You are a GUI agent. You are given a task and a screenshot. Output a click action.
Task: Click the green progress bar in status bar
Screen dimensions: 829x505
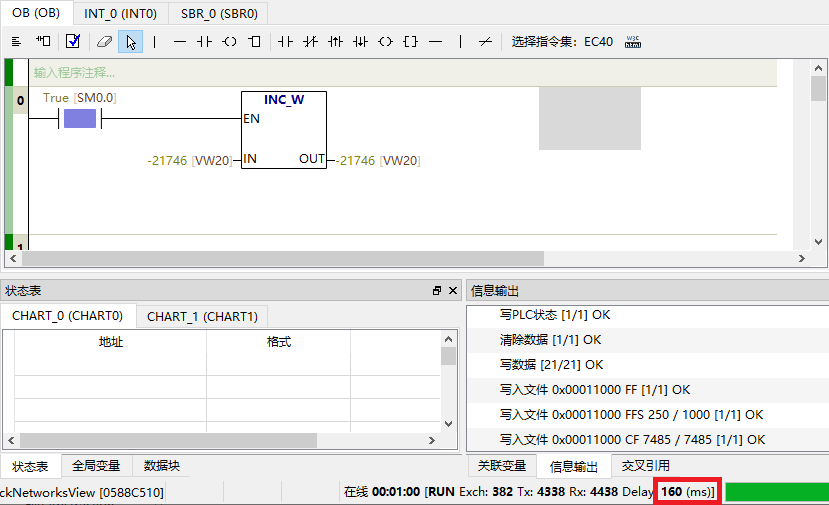776,492
